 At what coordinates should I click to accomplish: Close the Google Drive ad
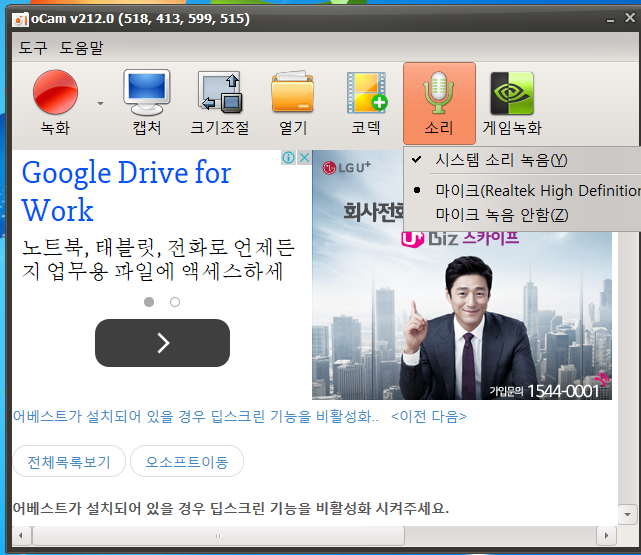click(305, 157)
